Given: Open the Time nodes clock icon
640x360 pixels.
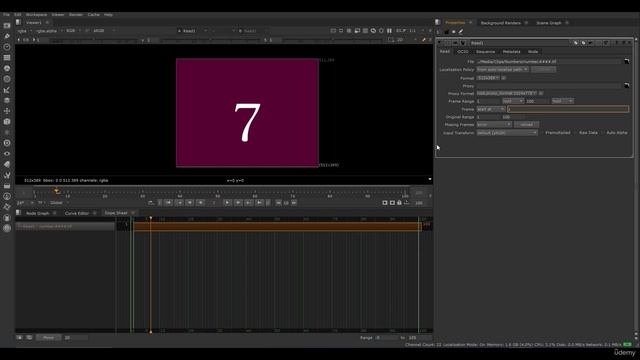Looking at the screenshot, I should 7,47.
